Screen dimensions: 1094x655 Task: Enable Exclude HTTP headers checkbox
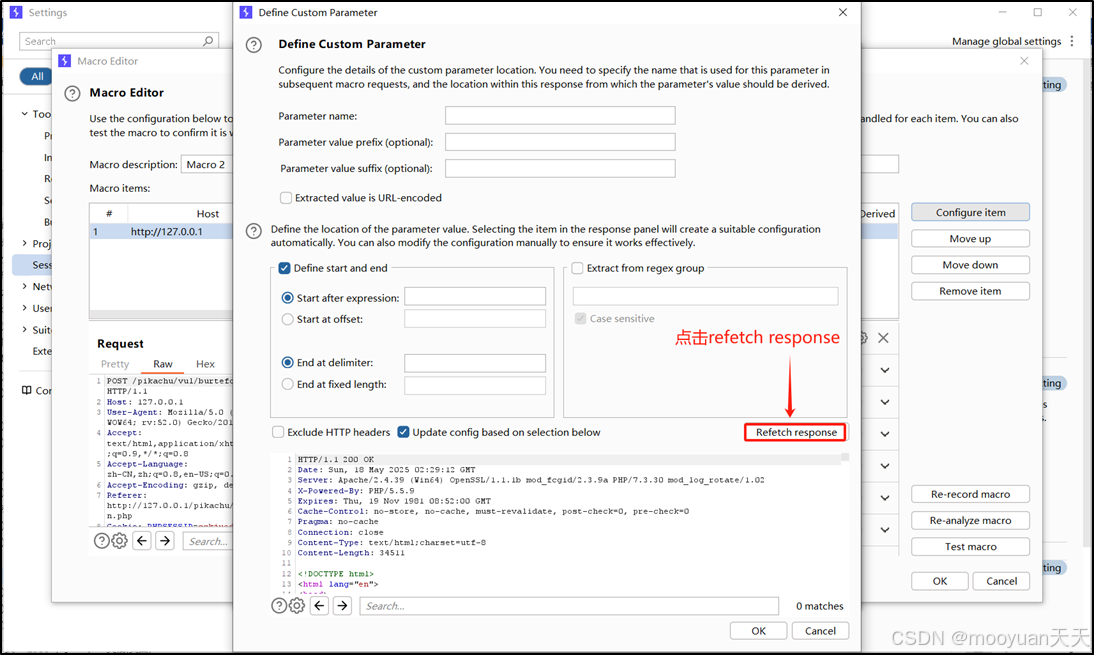click(x=278, y=432)
